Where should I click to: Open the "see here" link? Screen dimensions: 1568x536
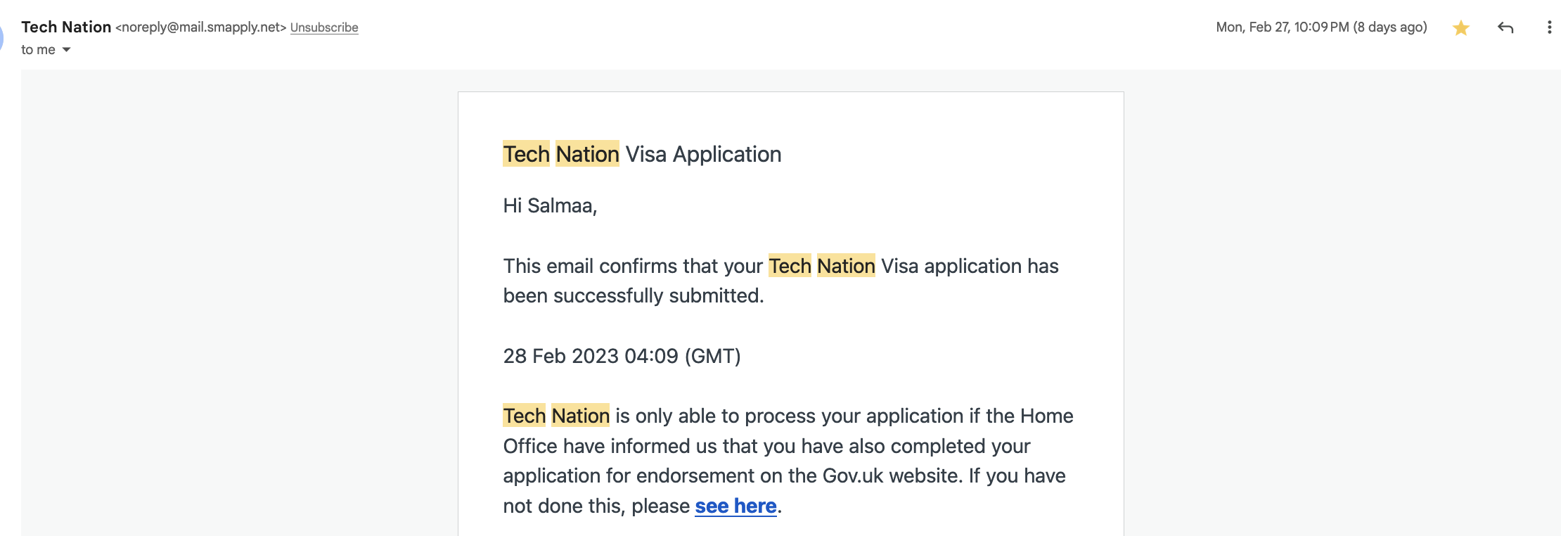pos(735,506)
